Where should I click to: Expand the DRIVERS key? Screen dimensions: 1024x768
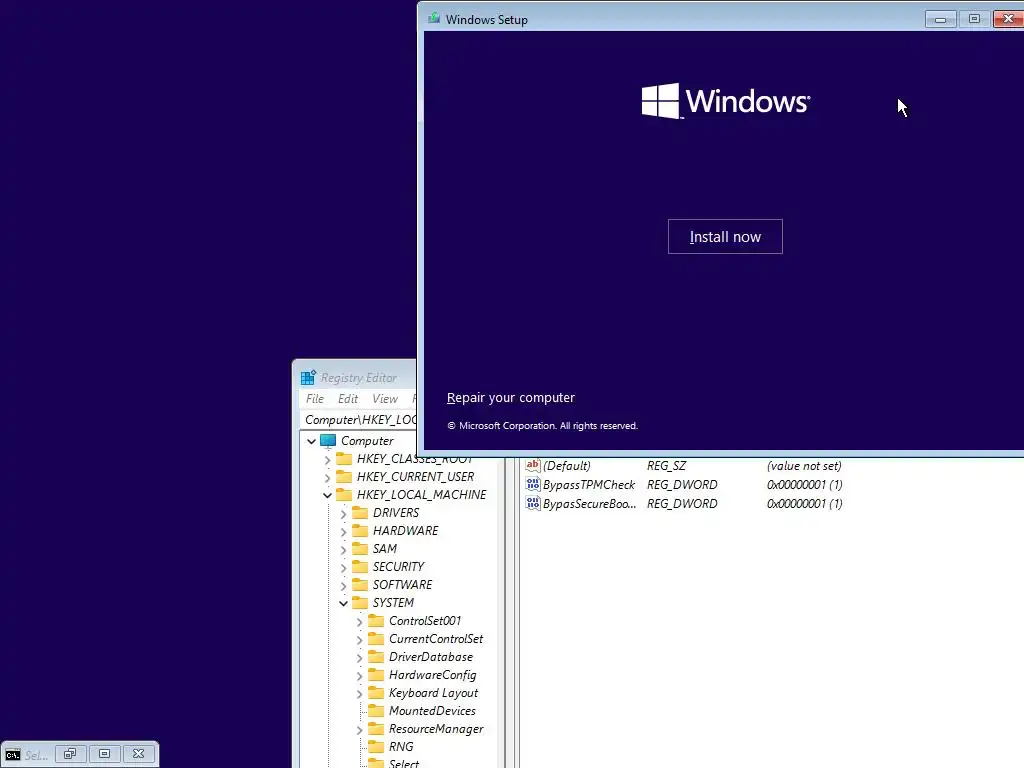point(344,514)
